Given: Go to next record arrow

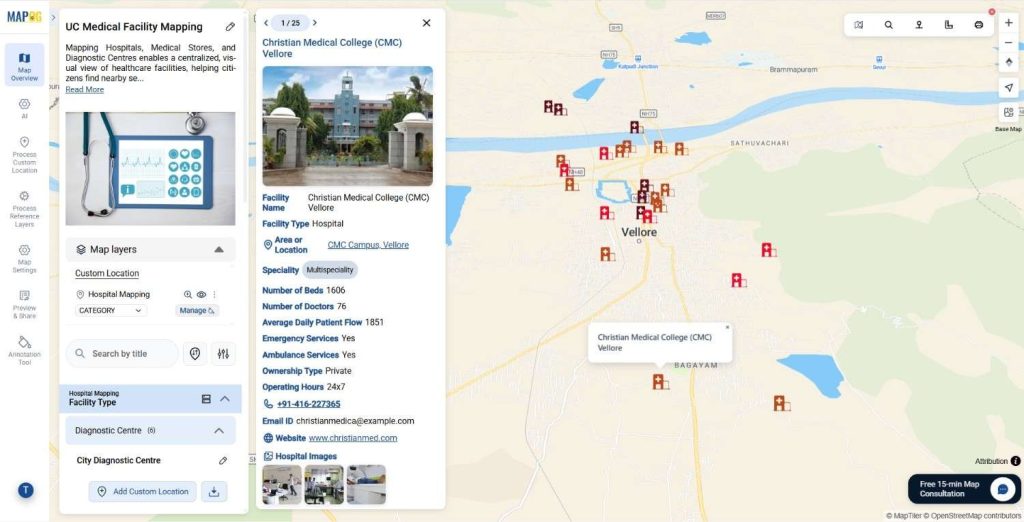Looking at the screenshot, I should point(315,23).
